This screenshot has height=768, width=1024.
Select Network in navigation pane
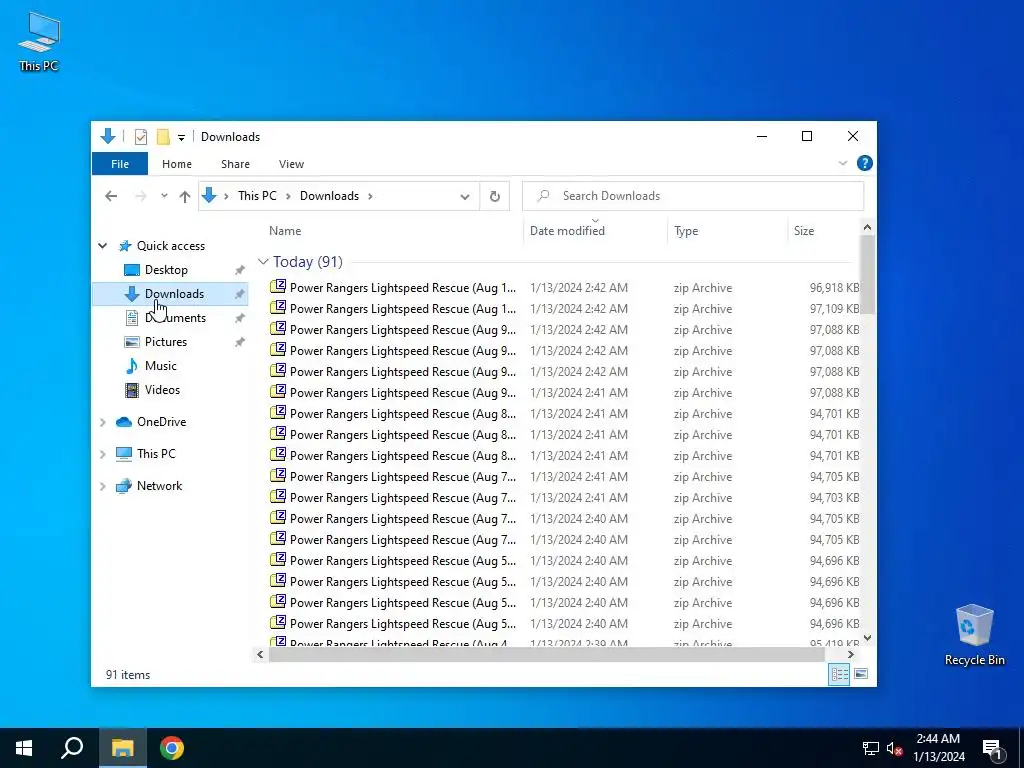[159, 486]
